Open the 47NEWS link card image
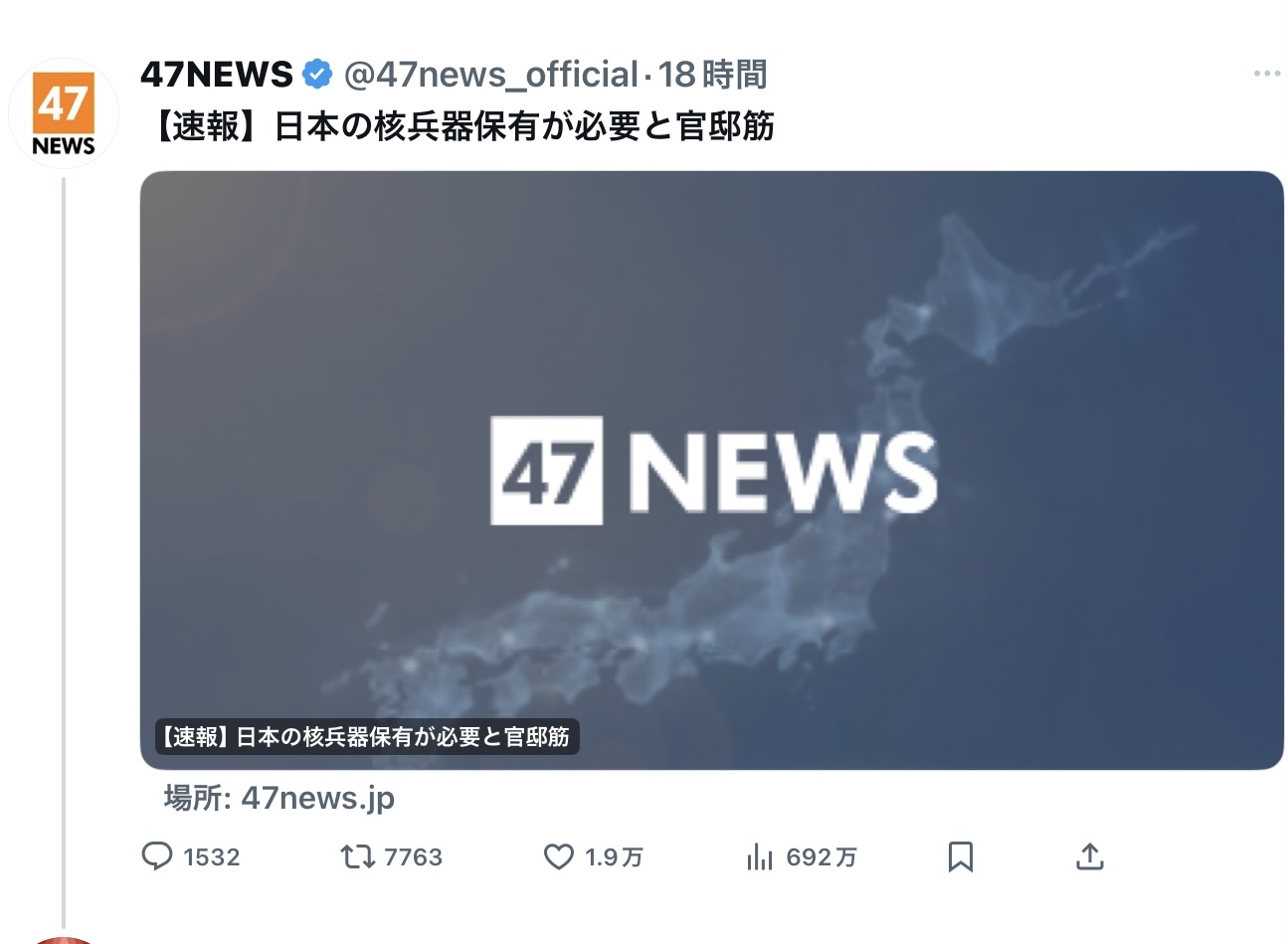The width and height of the screenshot is (1288, 944). [712, 471]
